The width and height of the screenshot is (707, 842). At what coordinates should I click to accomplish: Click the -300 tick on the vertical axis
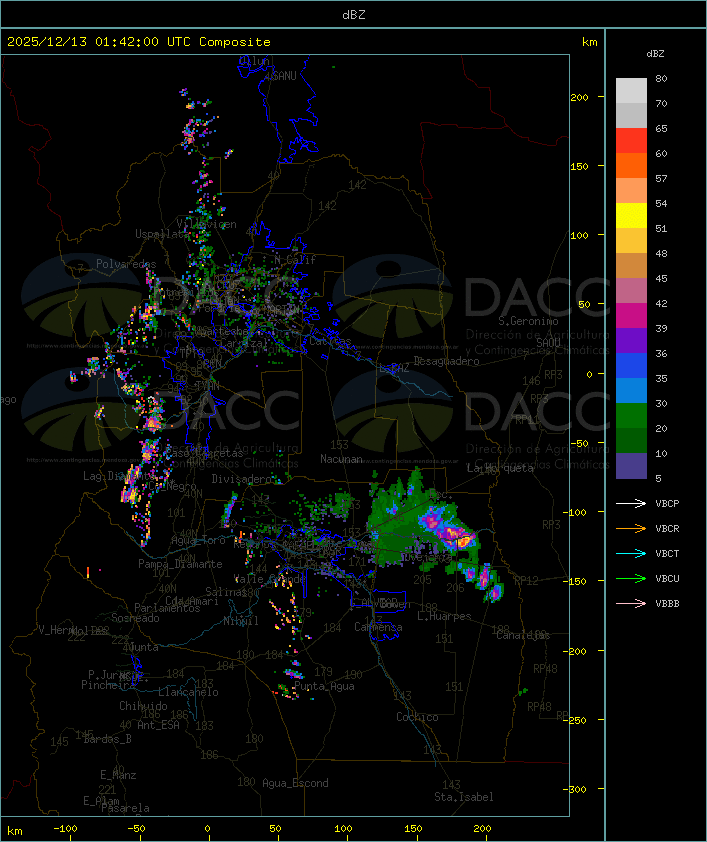(x=577, y=789)
